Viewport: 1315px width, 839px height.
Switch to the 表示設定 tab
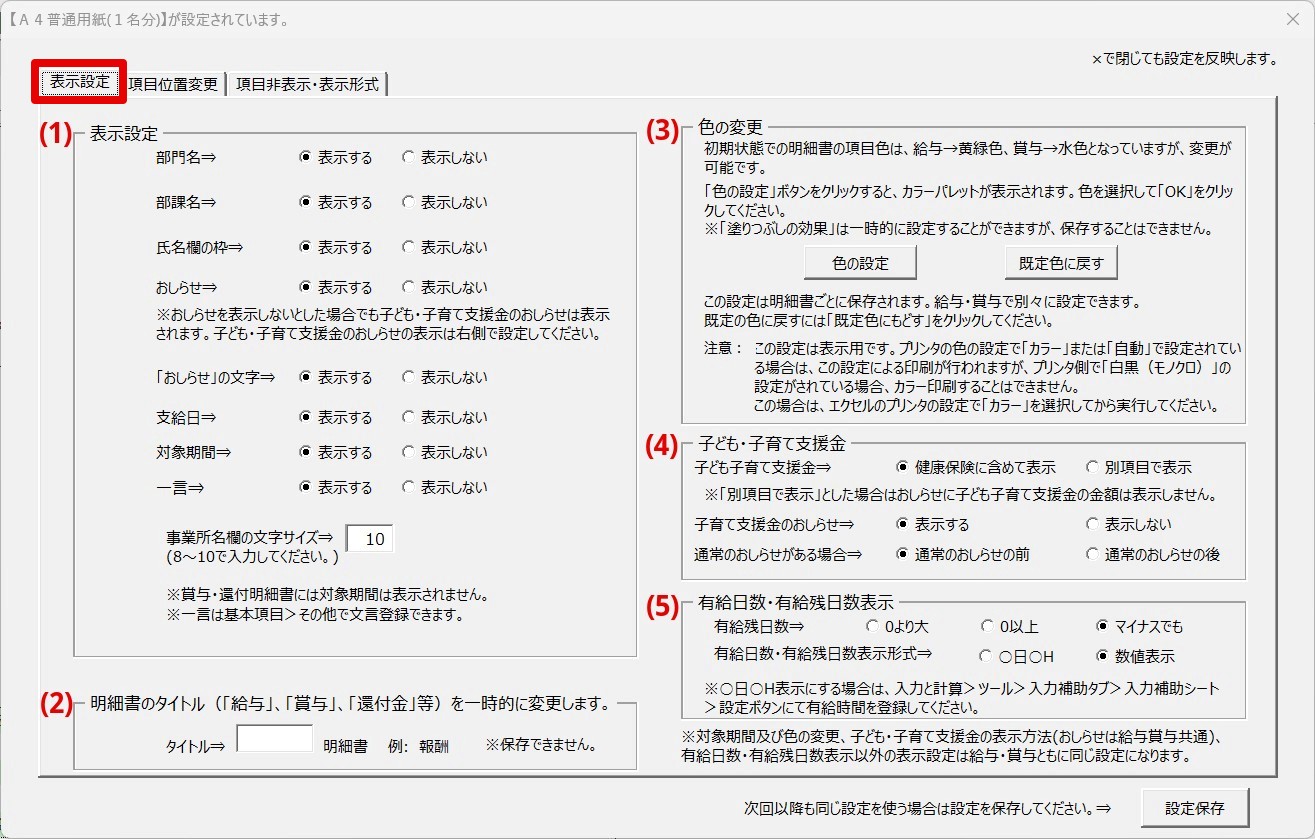click(x=81, y=83)
